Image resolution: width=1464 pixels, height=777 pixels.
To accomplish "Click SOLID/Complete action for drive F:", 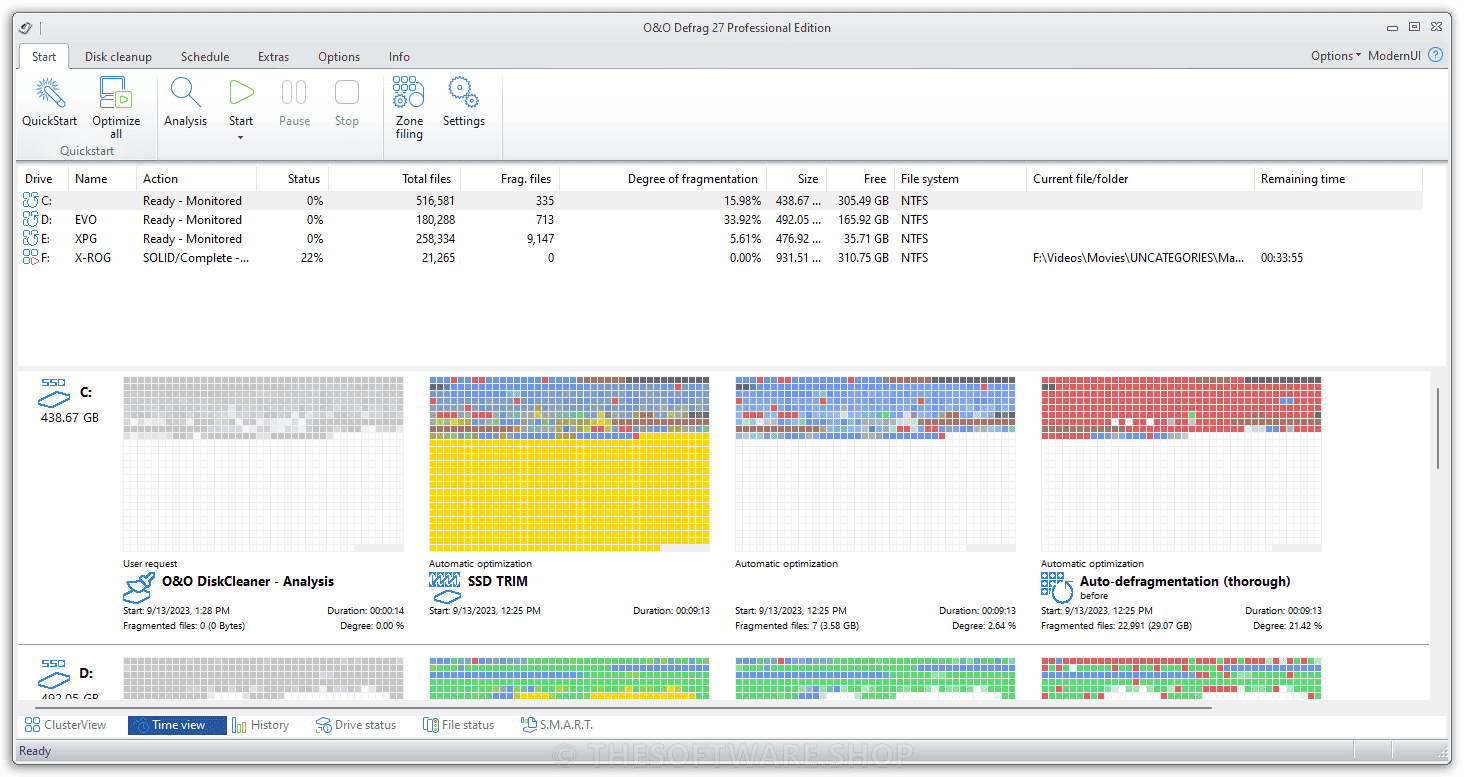I will [196, 258].
